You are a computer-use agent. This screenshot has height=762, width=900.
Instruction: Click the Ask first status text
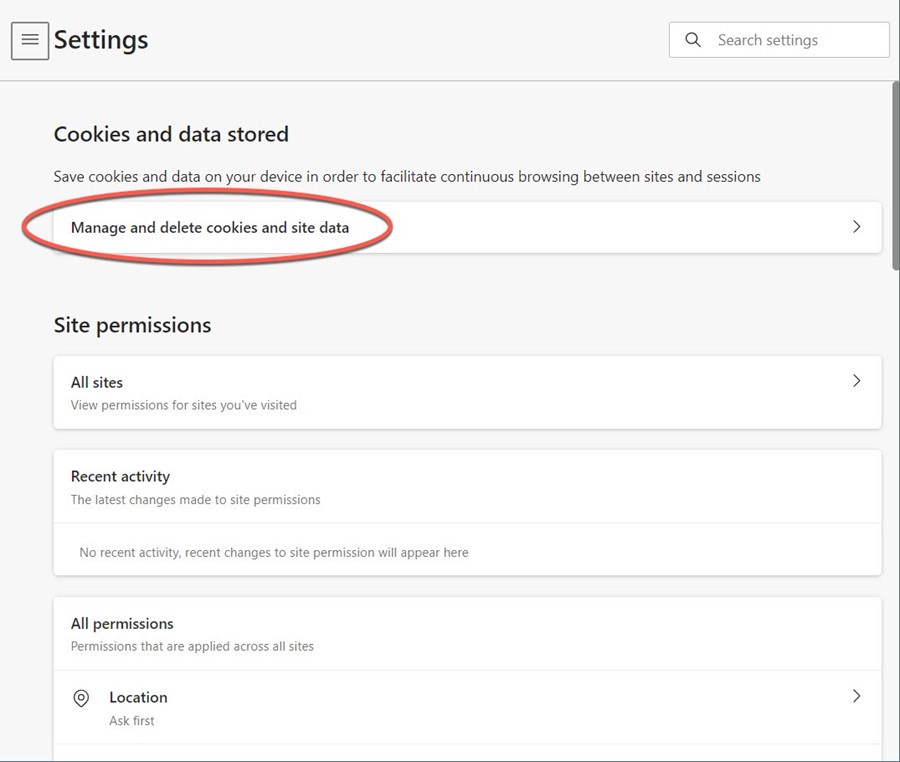pos(132,721)
